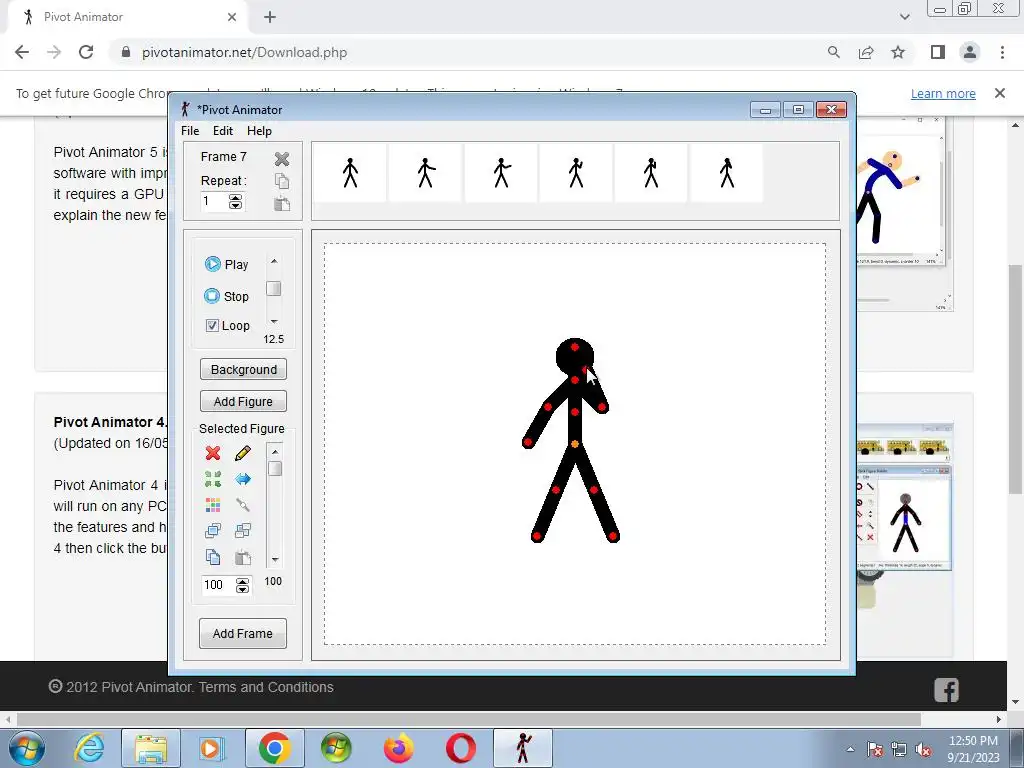Viewport: 1024px width, 768px height.
Task: Click the Add Frame button
Action: click(242, 633)
